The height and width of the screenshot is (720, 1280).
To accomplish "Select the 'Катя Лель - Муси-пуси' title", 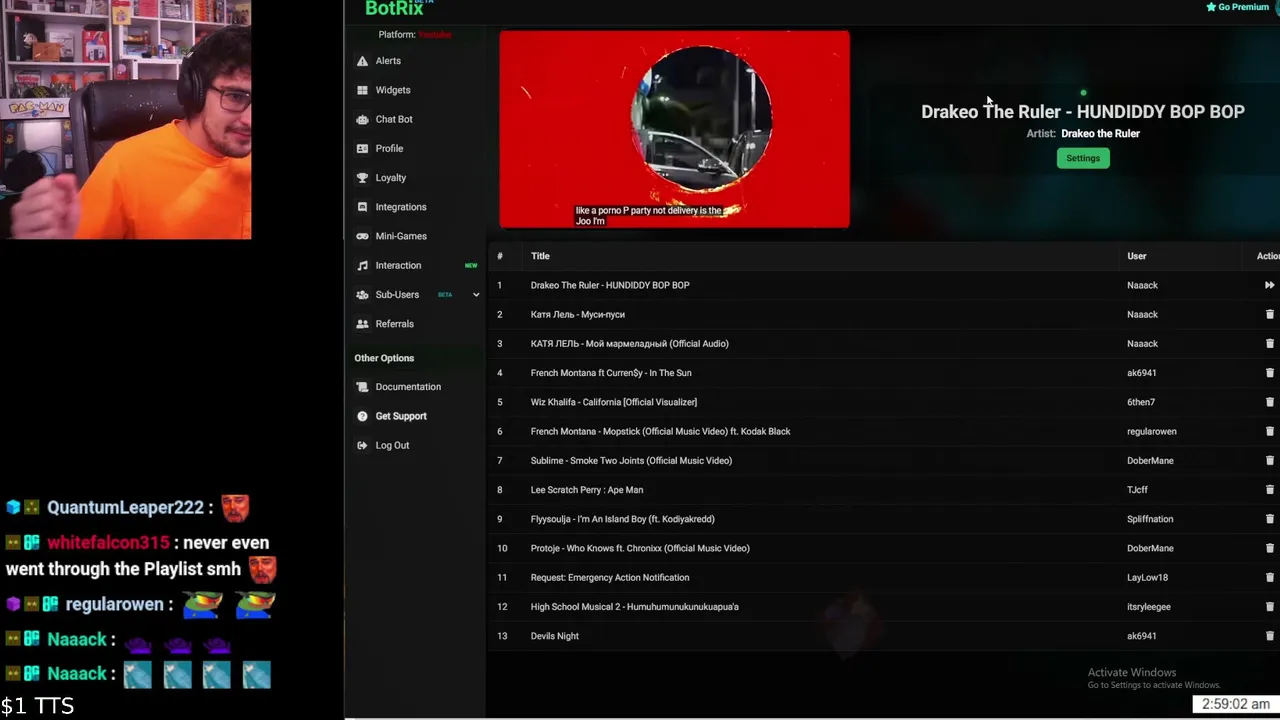I will pos(577,314).
